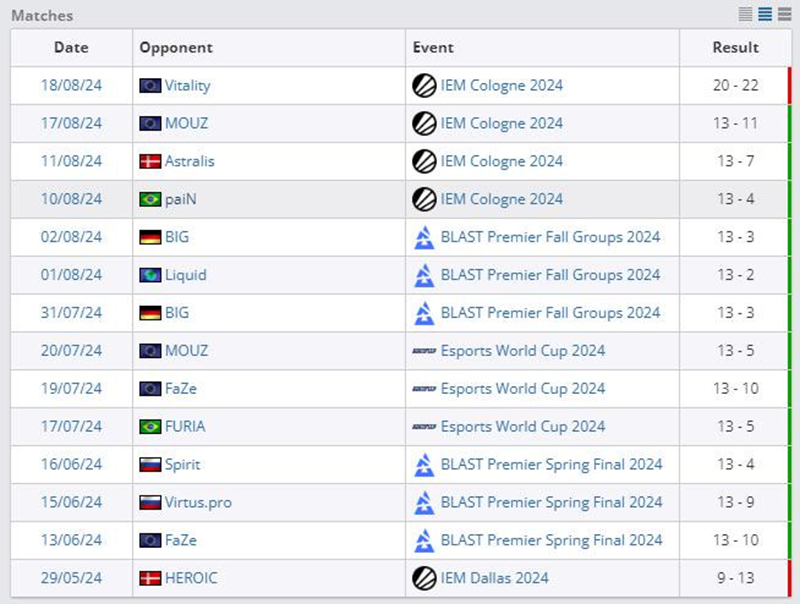The image size is (800, 604).
Task: Click the German flag in the 02/08/24 BIG row
Action: 150,237
